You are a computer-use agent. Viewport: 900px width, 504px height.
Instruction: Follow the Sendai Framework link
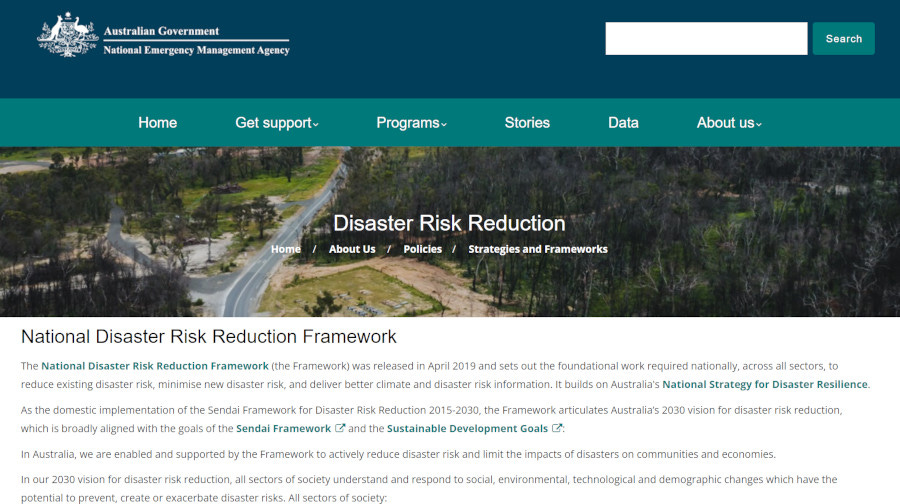(284, 428)
